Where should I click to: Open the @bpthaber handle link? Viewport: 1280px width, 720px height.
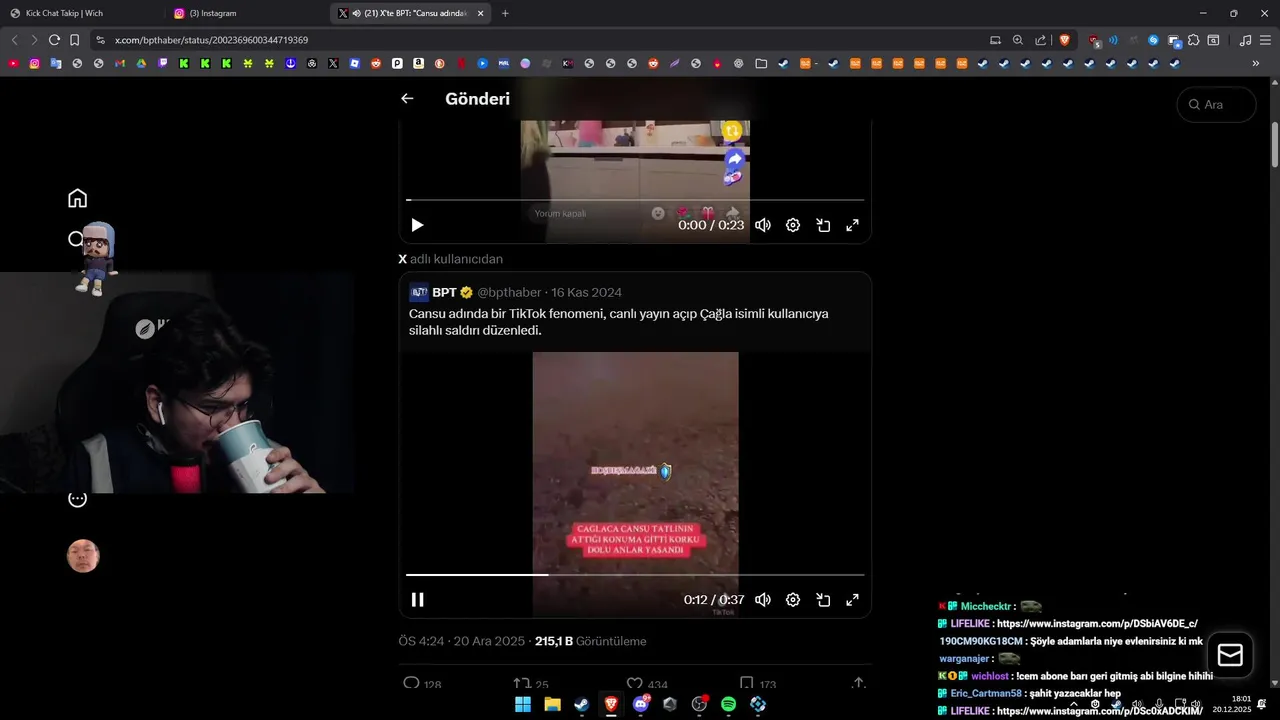coord(509,292)
